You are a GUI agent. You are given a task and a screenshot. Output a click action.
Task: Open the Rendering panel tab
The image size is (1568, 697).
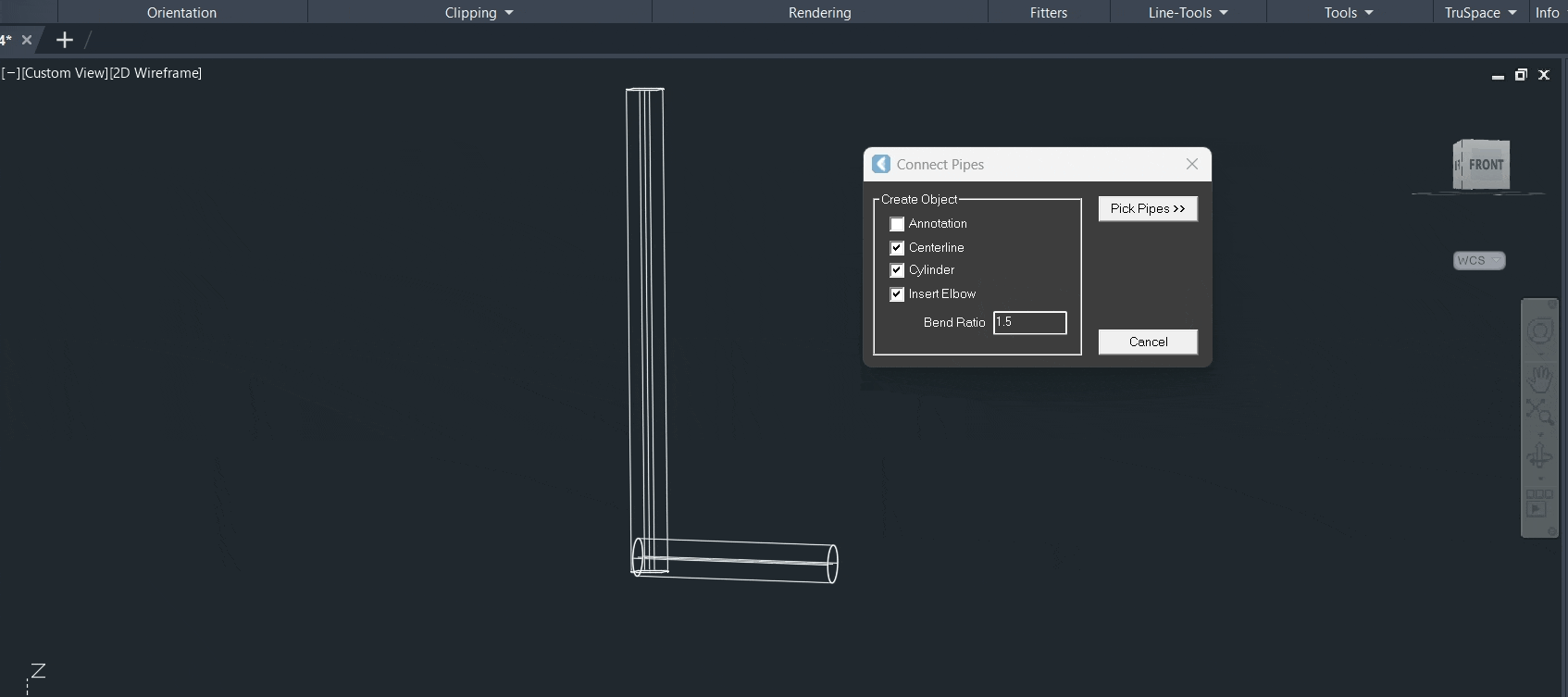pos(819,13)
